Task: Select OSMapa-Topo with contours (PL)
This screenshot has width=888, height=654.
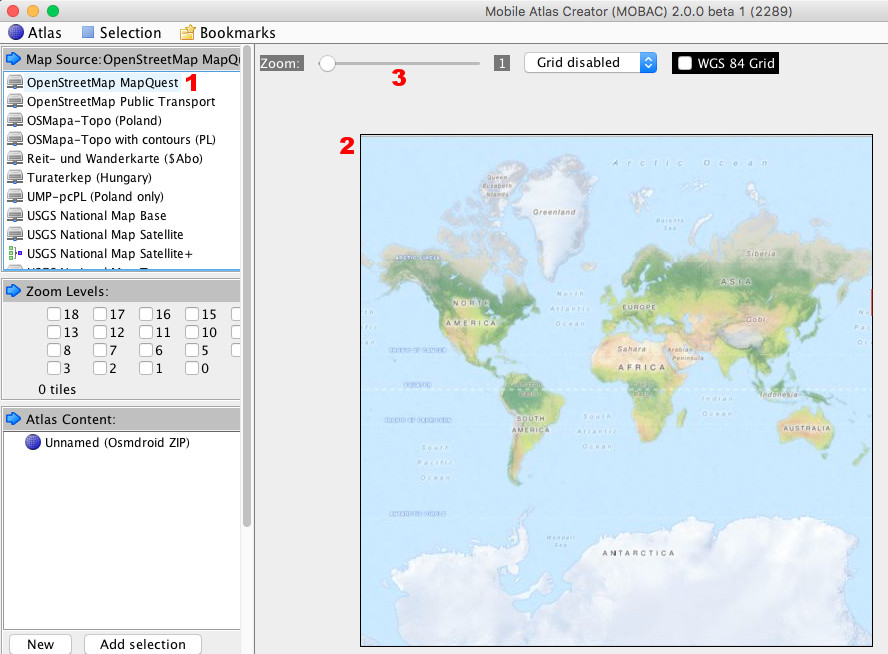Action: click(x=121, y=139)
